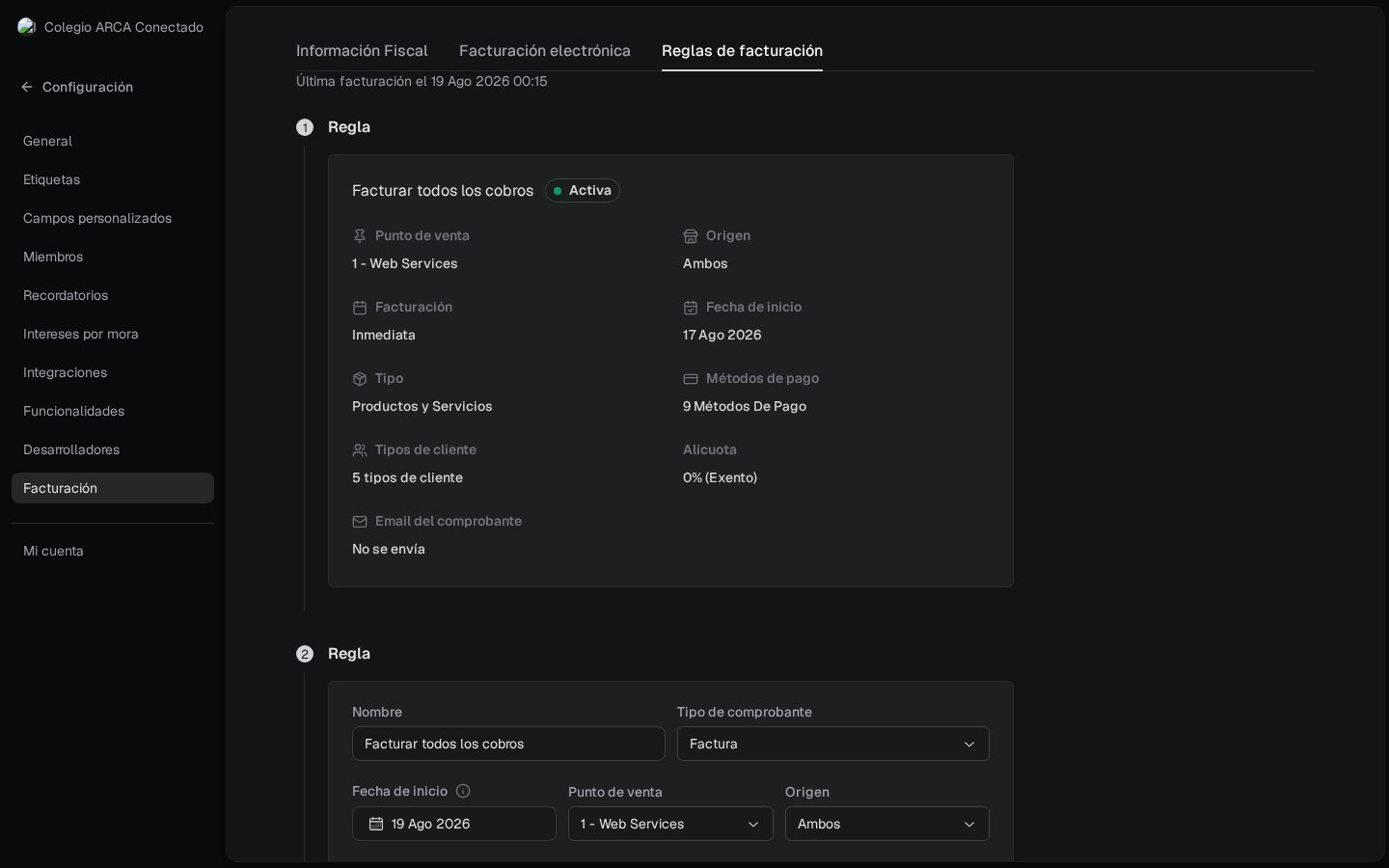The height and width of the screenshot is (868, 1389).
Task: Open Intereses por mora in the sidebar
Action: click(x=113, y=334)
